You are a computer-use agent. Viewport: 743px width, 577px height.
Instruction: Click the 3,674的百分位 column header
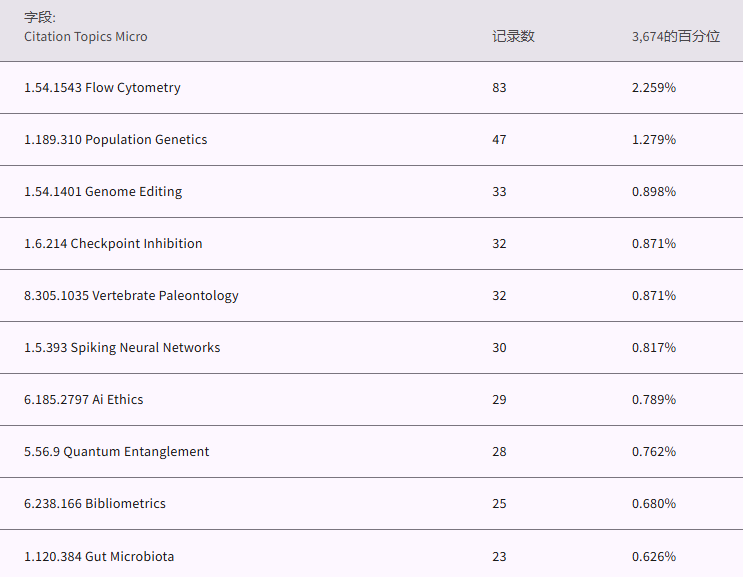(x=675, y=37)
